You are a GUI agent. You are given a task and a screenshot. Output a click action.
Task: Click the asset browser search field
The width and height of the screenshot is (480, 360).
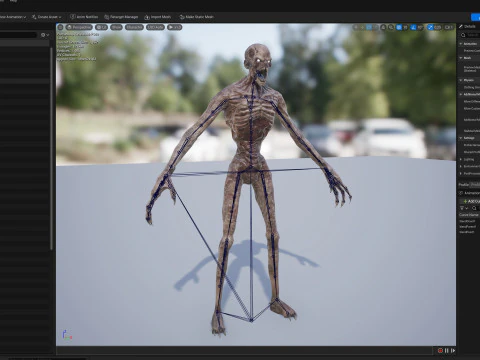pyautogui.click(x=18, y=35)
